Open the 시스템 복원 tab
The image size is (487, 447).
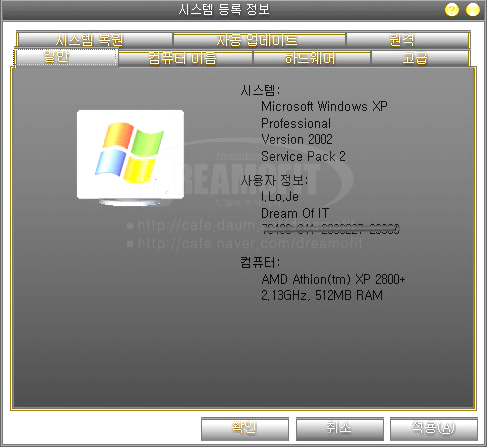pos(94,40)
